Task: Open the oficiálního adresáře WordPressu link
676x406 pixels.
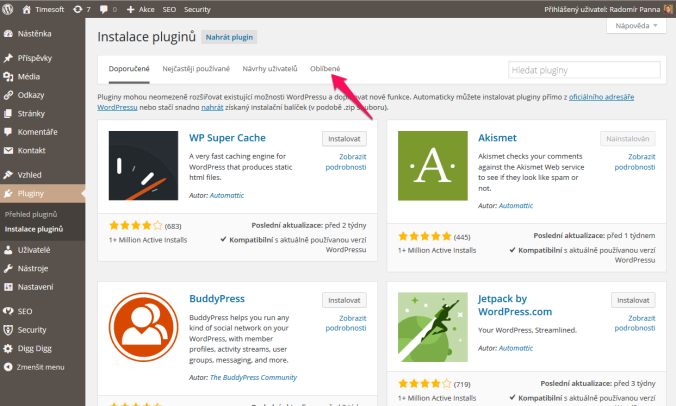Action: (601, 97)
